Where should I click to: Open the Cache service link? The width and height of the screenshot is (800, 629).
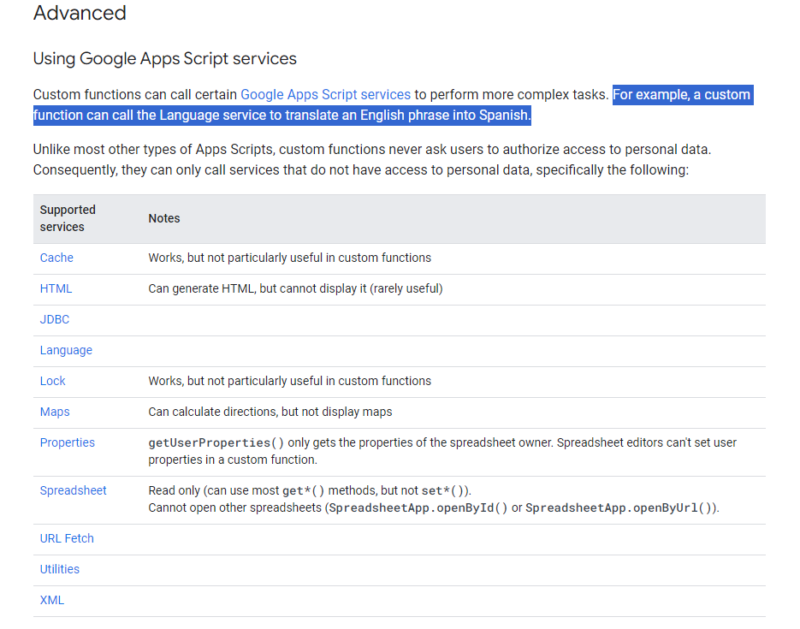point(57,258)
